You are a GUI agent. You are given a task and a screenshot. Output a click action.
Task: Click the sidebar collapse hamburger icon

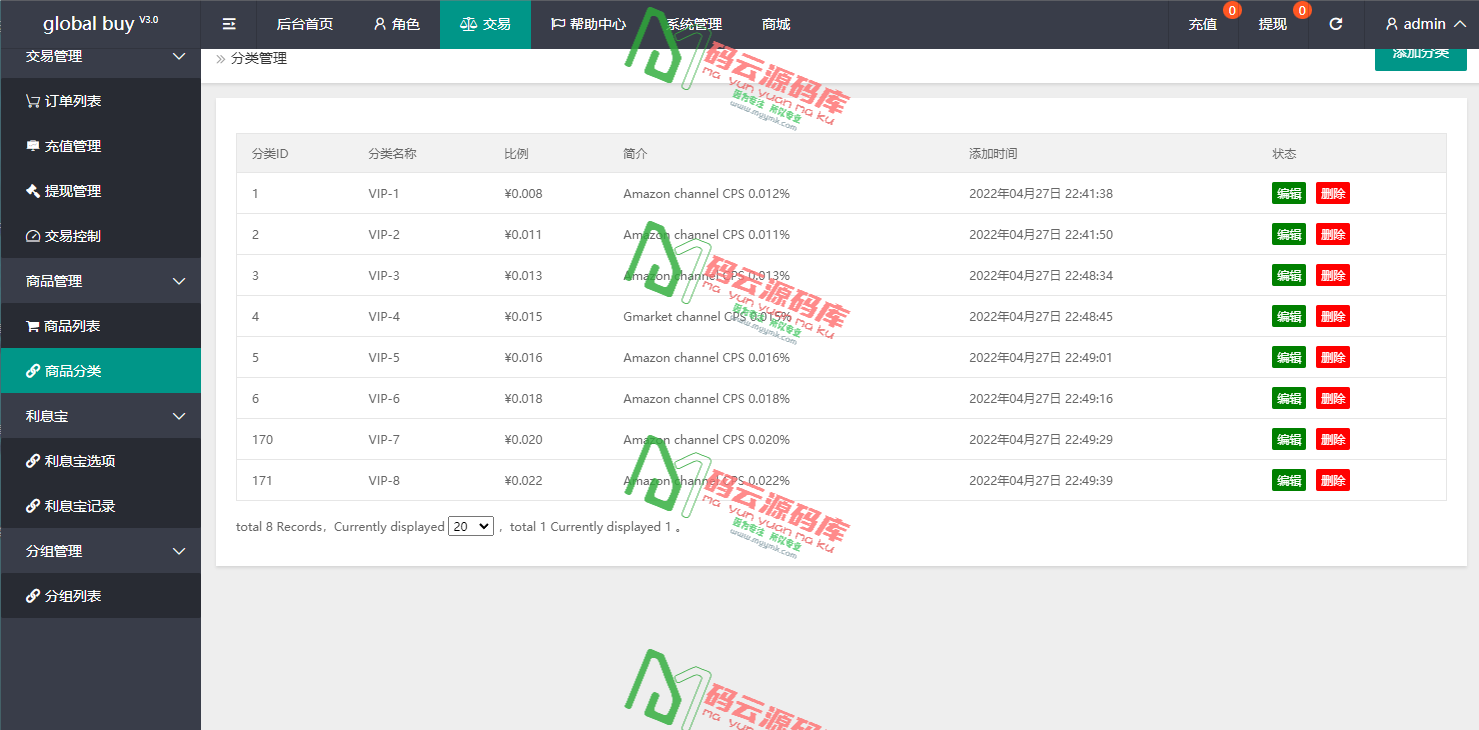point(229,24)
